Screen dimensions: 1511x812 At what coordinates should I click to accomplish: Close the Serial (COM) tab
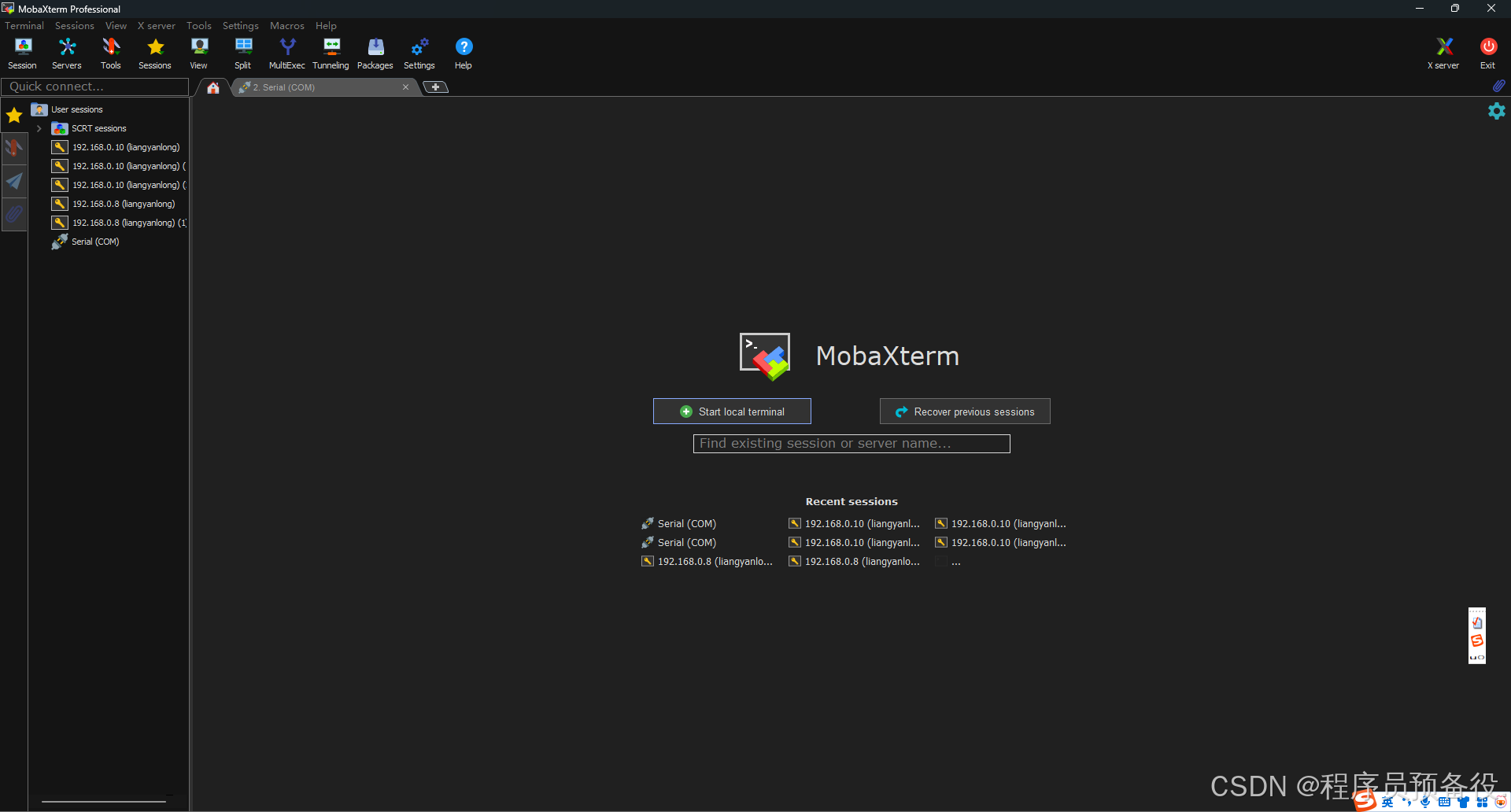click(405, 87)
